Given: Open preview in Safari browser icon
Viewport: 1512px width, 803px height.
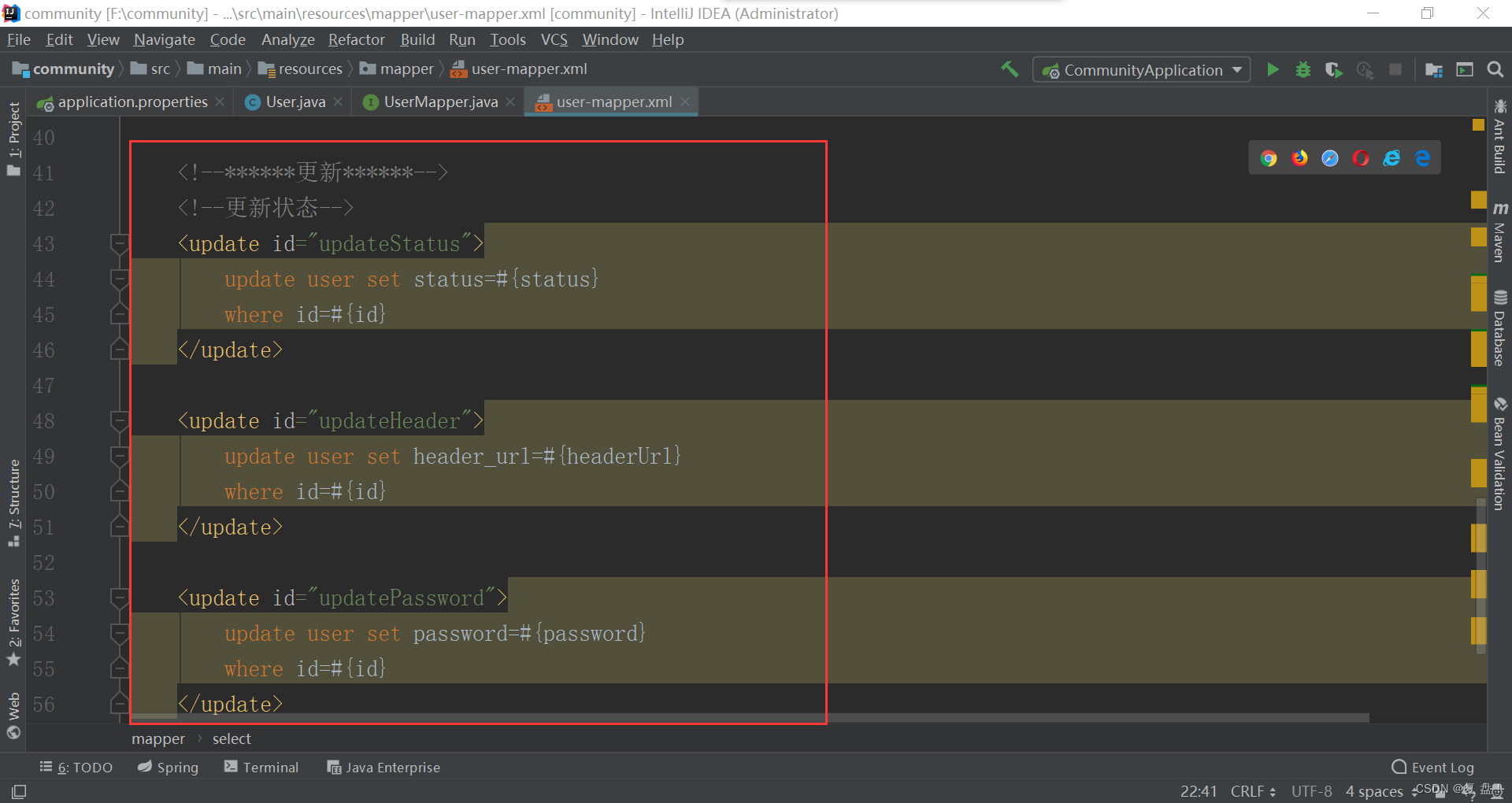Looking at the screenshot, I should pyautogui.click(x=1330, y=158).
